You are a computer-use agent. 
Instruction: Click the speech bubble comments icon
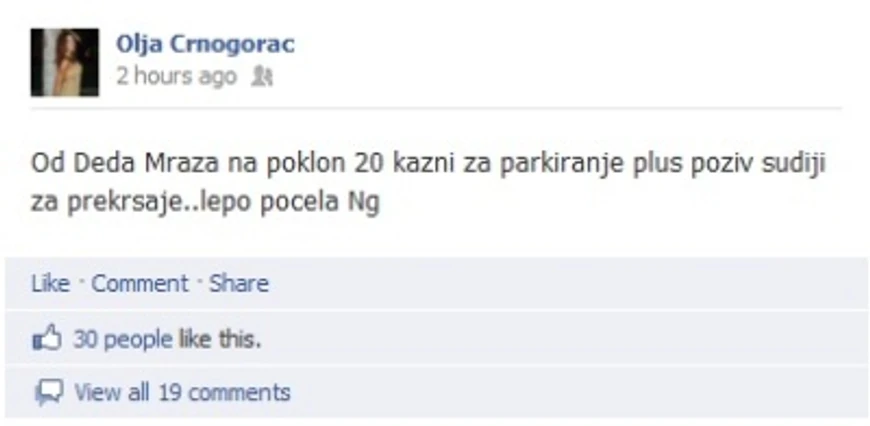49,392
